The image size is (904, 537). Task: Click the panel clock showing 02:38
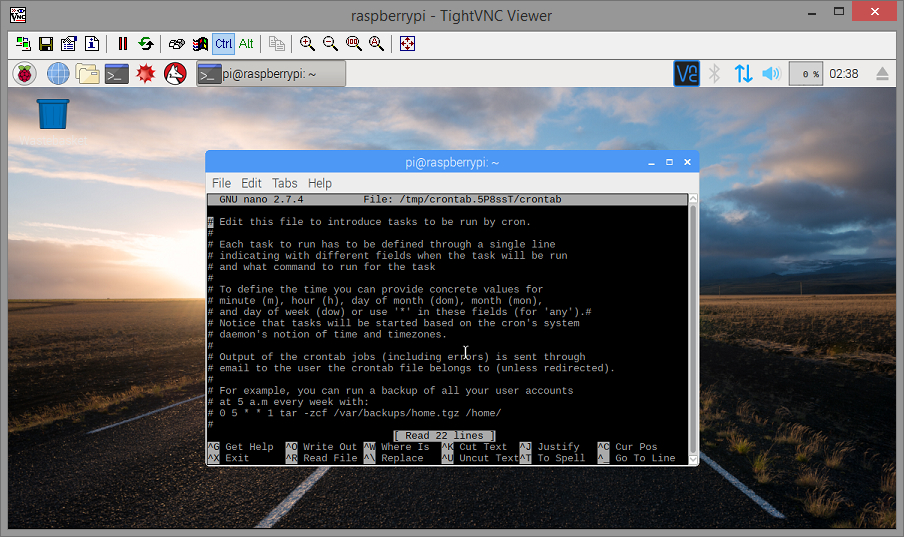[843, 74]
